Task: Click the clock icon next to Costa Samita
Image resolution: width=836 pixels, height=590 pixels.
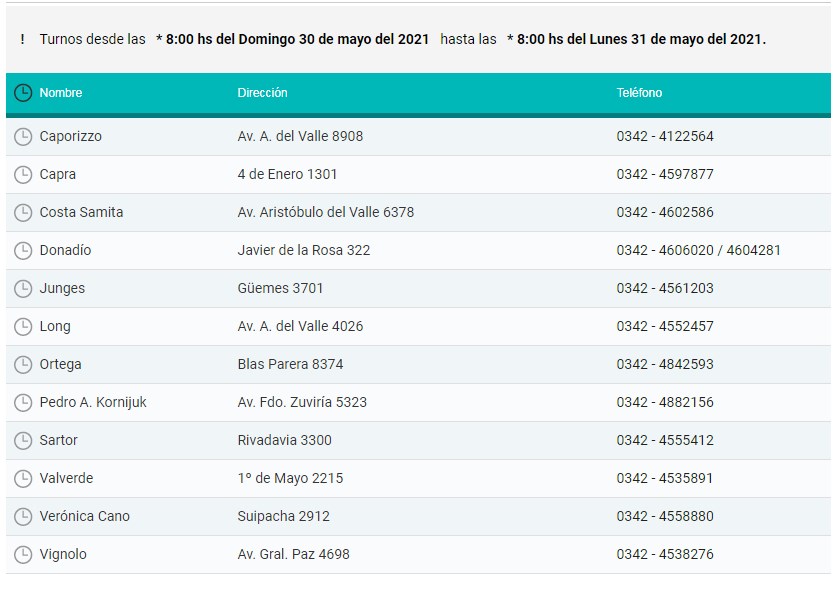Action: 23,212
